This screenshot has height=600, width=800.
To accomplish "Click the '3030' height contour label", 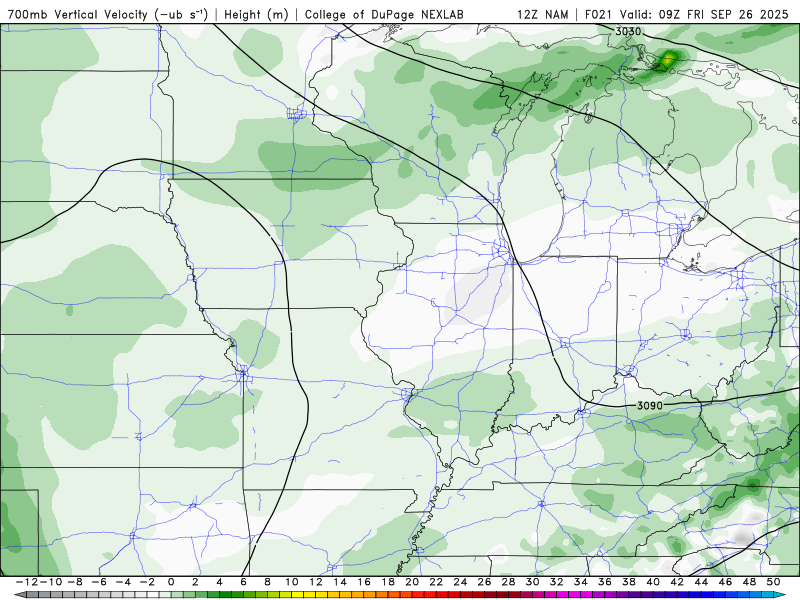I will pyautogui.click(x=628, y=31).
